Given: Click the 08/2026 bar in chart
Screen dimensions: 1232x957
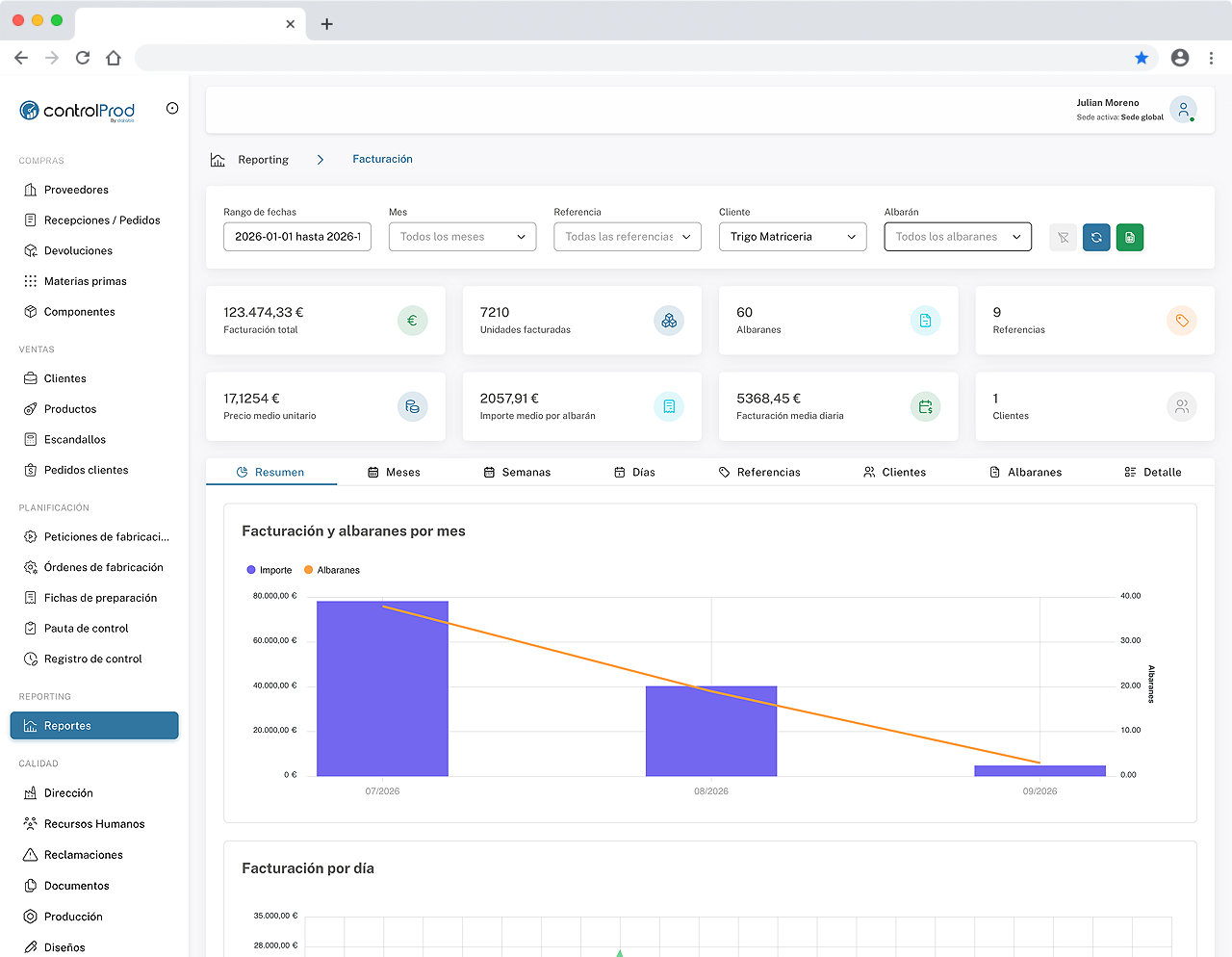Looking at the screenshot, I should 711,731.
